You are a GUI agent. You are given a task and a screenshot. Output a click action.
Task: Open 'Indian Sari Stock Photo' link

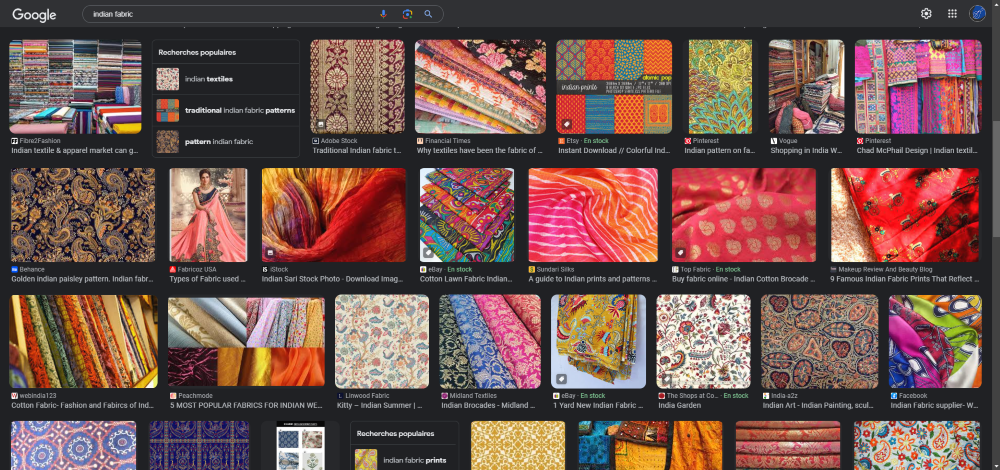click(x=332, y=279)
